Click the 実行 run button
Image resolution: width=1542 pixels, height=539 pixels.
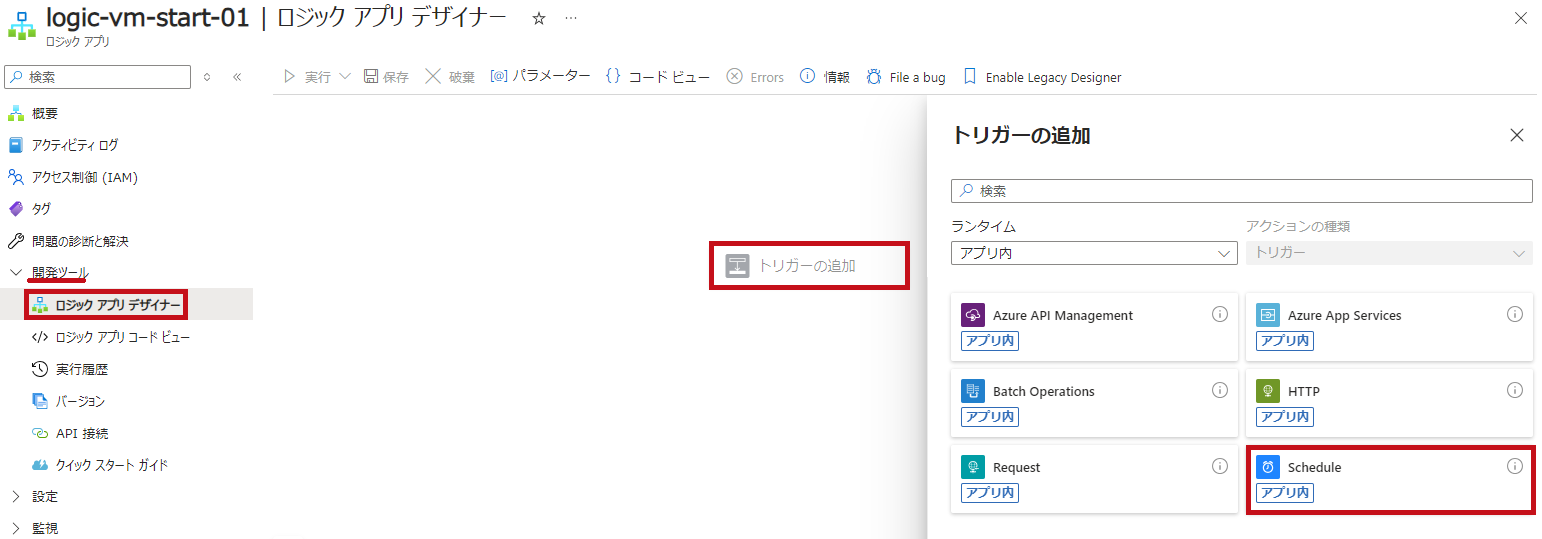coord(306,77)
